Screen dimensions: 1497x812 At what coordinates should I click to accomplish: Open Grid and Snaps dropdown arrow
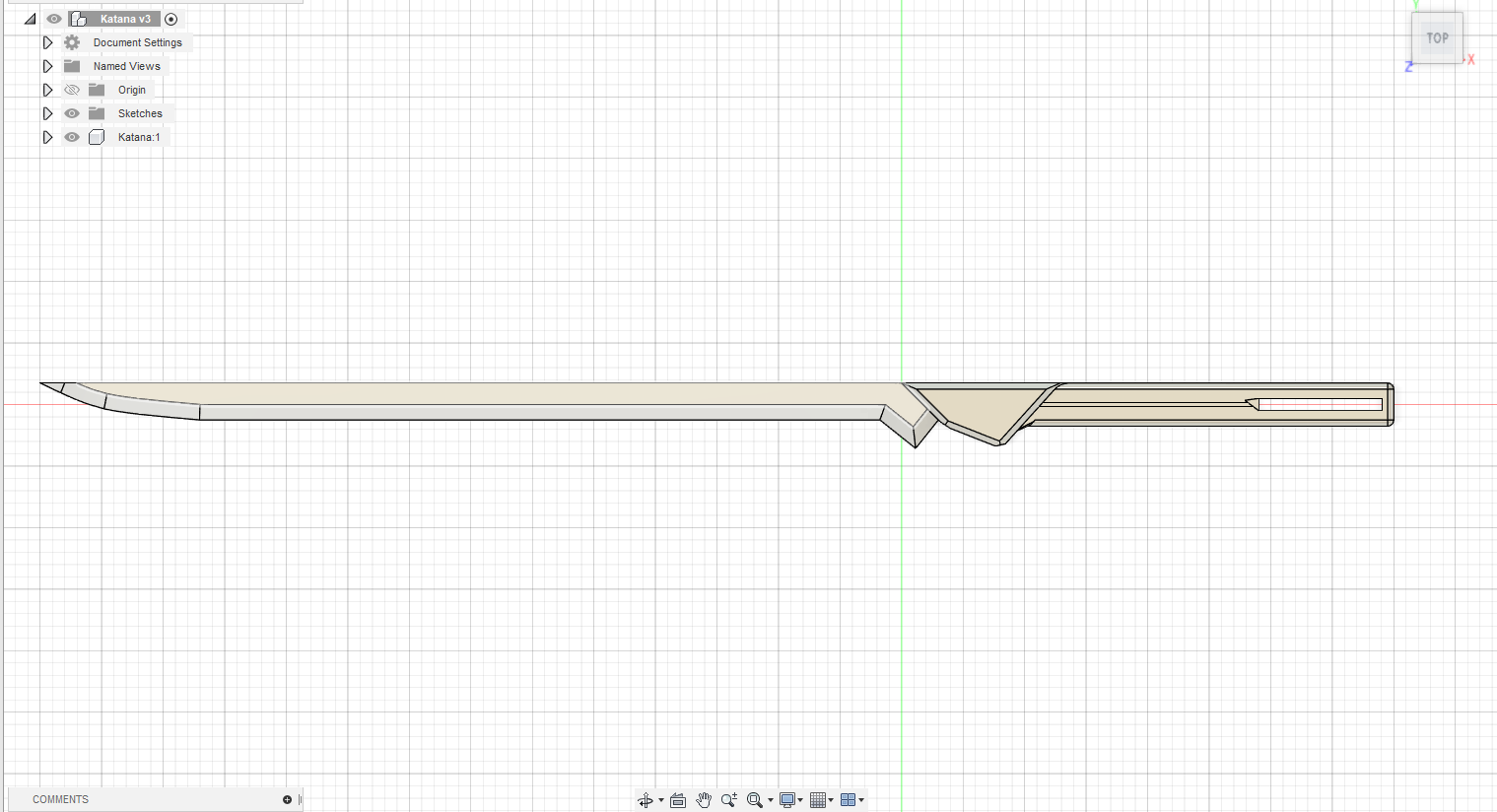(x=831, y=800)
